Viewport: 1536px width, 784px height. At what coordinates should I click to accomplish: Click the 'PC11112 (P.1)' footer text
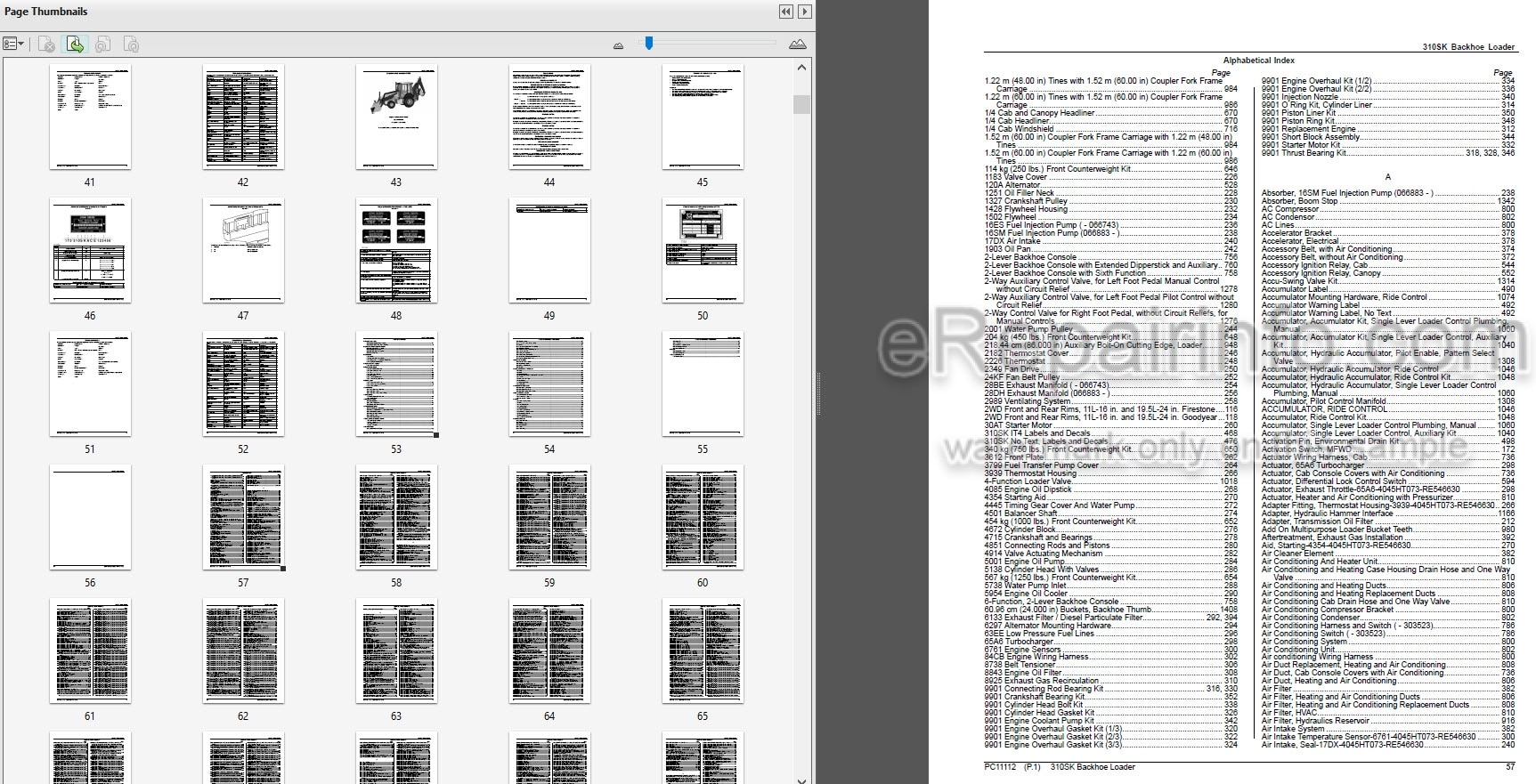[x=1012, y=767]
